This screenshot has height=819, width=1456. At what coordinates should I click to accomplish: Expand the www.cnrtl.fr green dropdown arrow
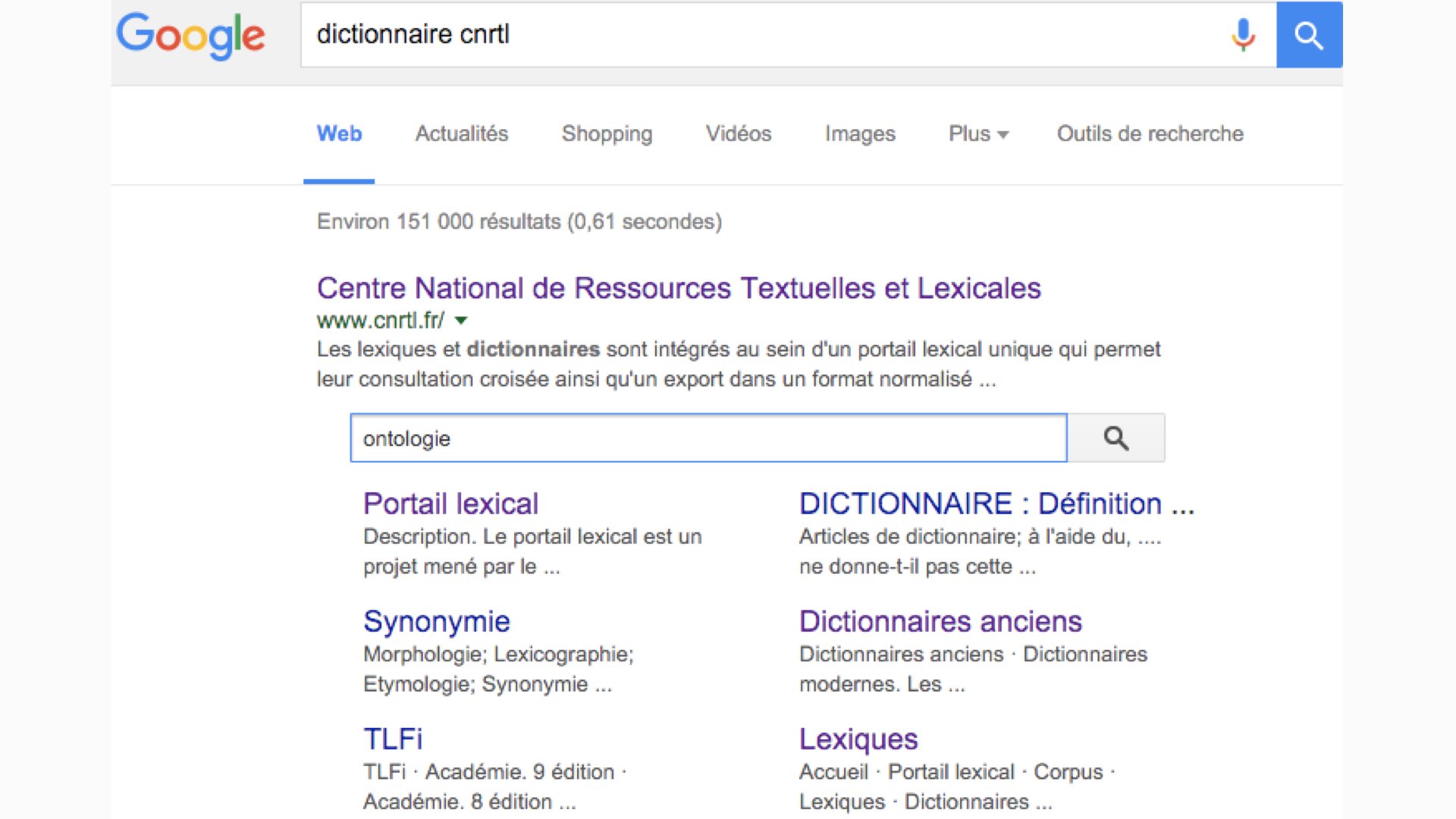pos(460,321)
